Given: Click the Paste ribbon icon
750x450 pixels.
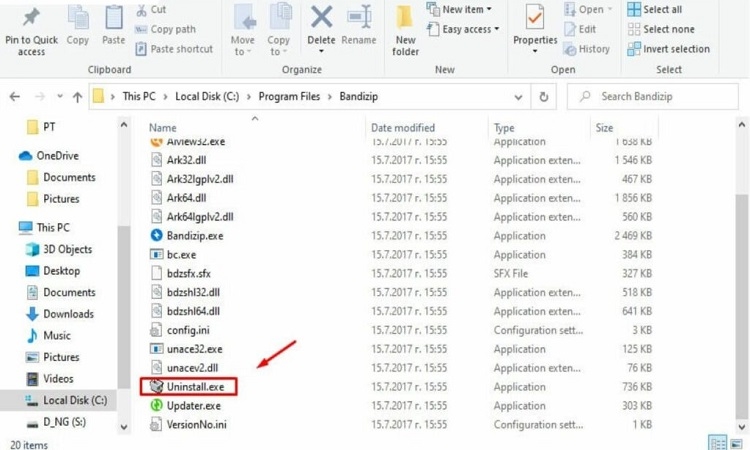Looking at the screenshot, I should 114,19.
